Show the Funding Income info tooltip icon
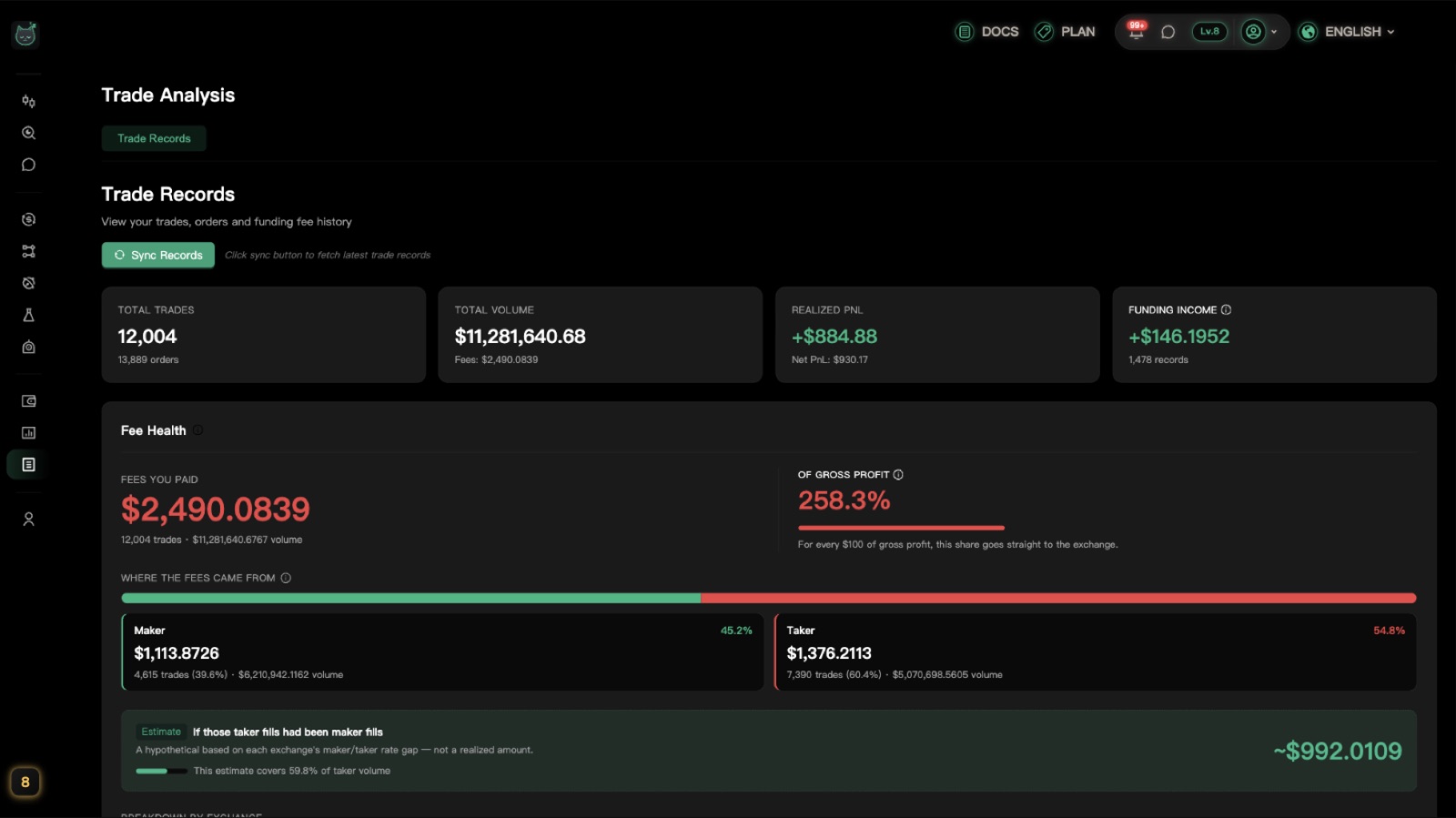The height and width of the screenshot is (818, 1456). tap(1226, 310)
